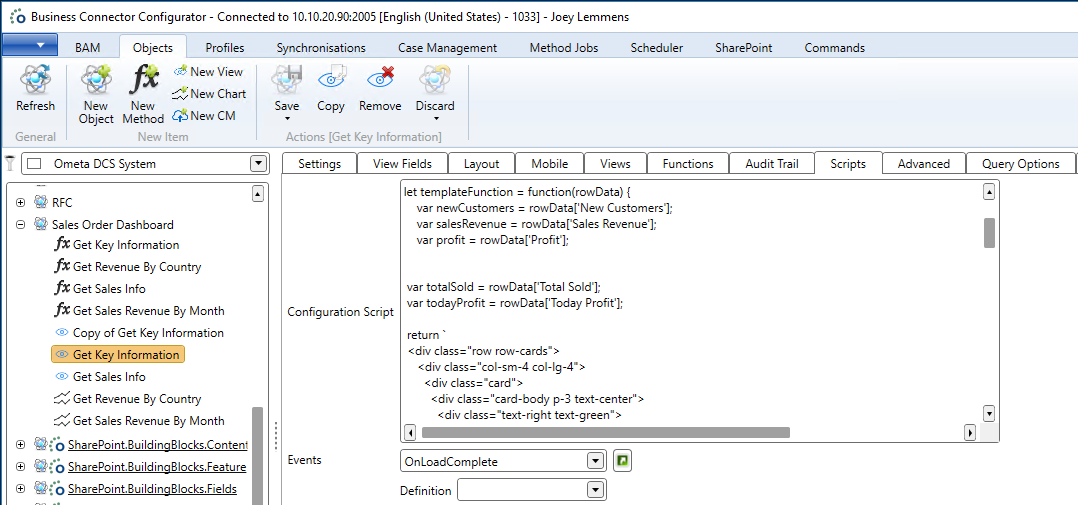Open the SharePoint ribbon tab
Viewport: 1078px width, 505px height.
tap(743, 47)
